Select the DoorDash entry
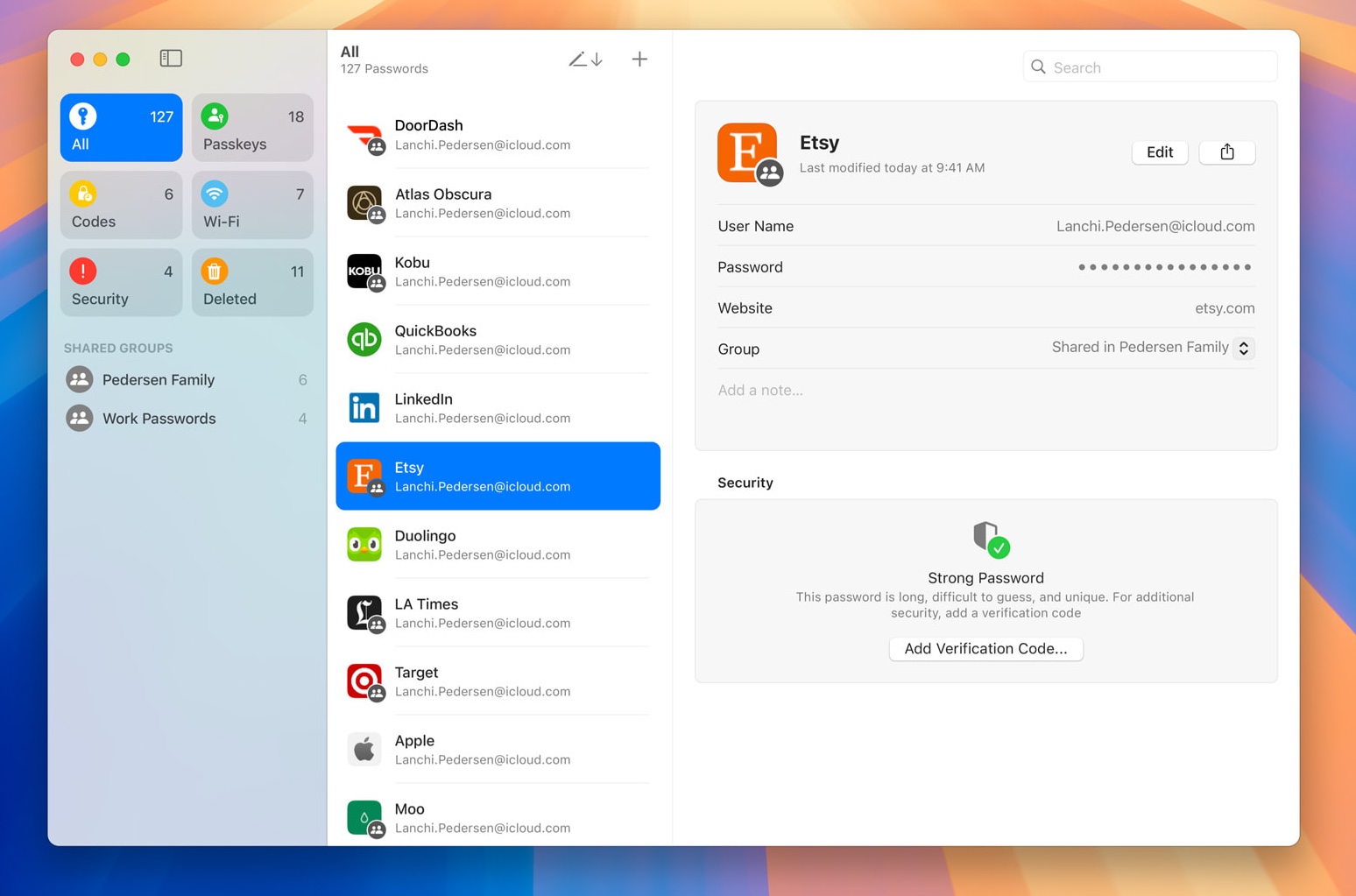Viewport: 1356px width, 896px height. tap(498, 135)
